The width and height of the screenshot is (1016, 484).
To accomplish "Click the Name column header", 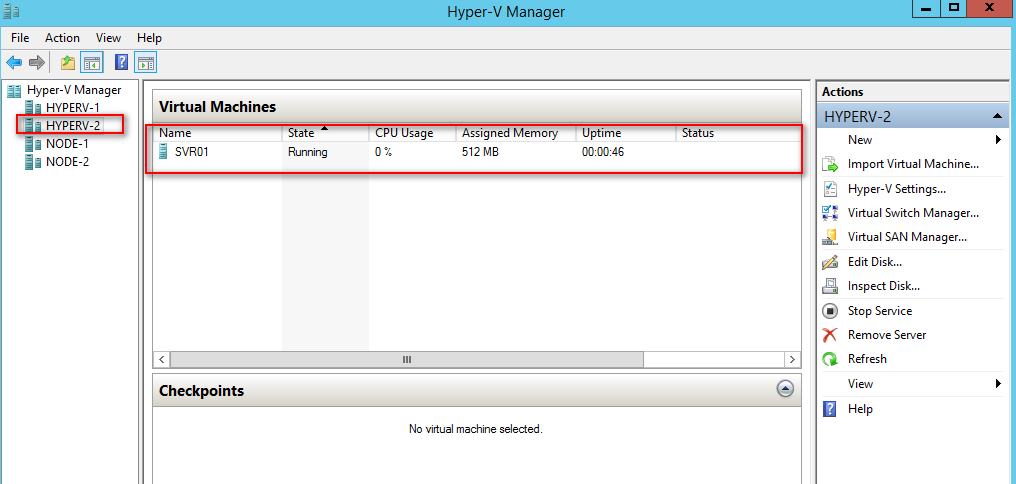I will pos(218,133).
